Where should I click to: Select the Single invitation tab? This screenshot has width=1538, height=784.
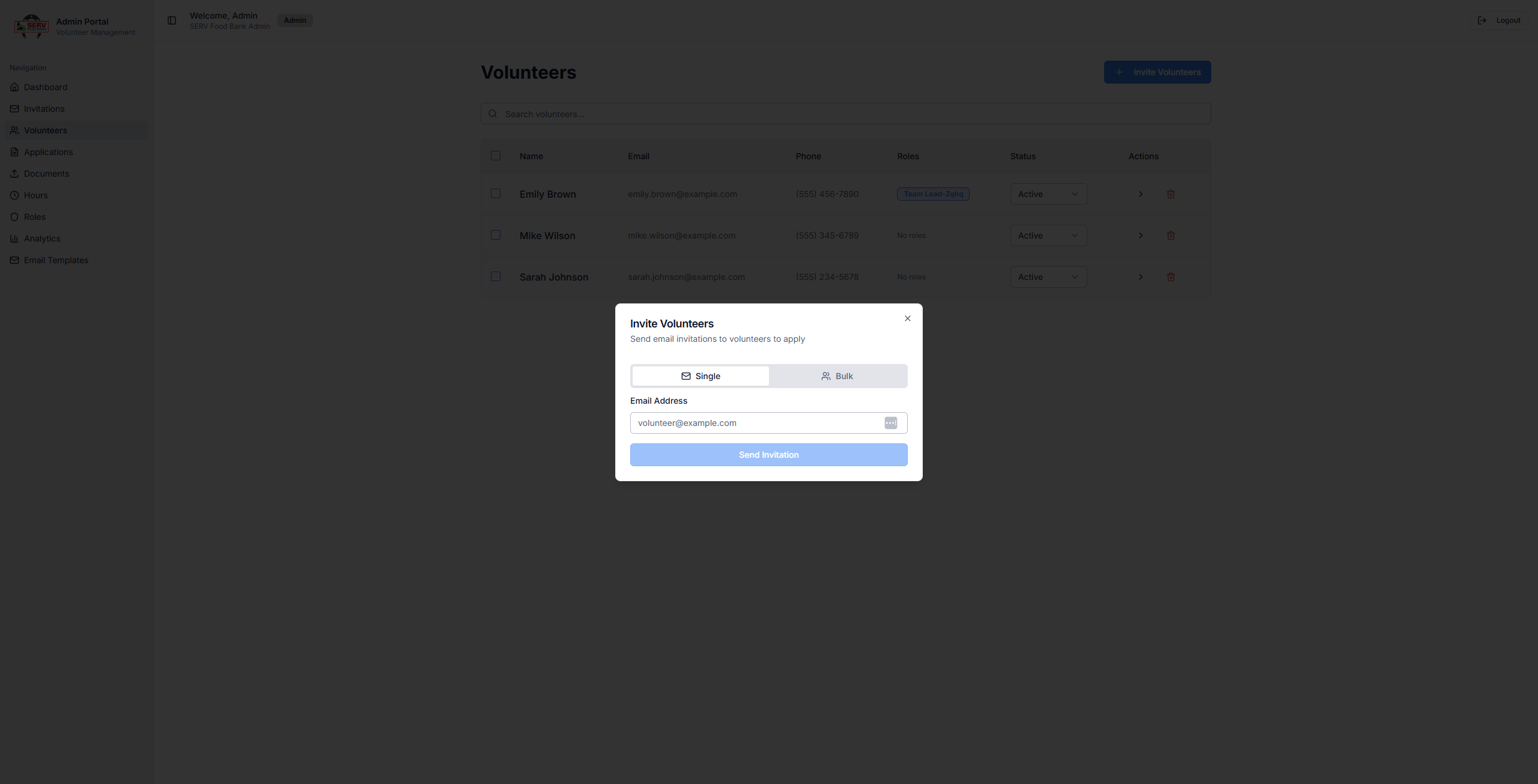click(701, 376)
